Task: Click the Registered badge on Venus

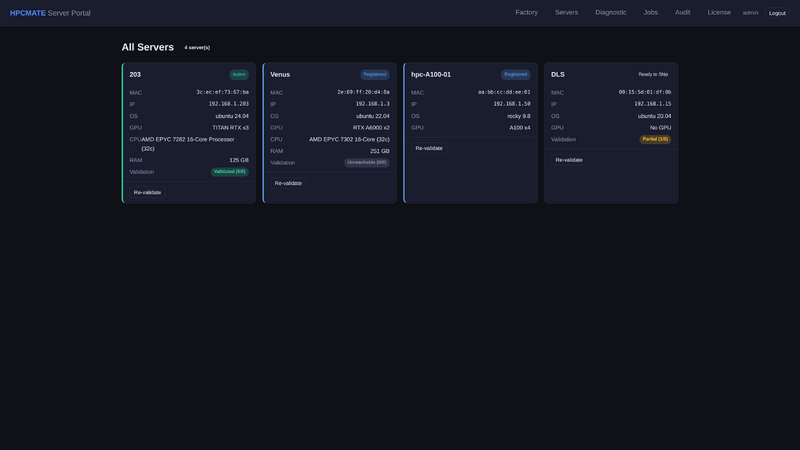Action: (x=374, y=74)
